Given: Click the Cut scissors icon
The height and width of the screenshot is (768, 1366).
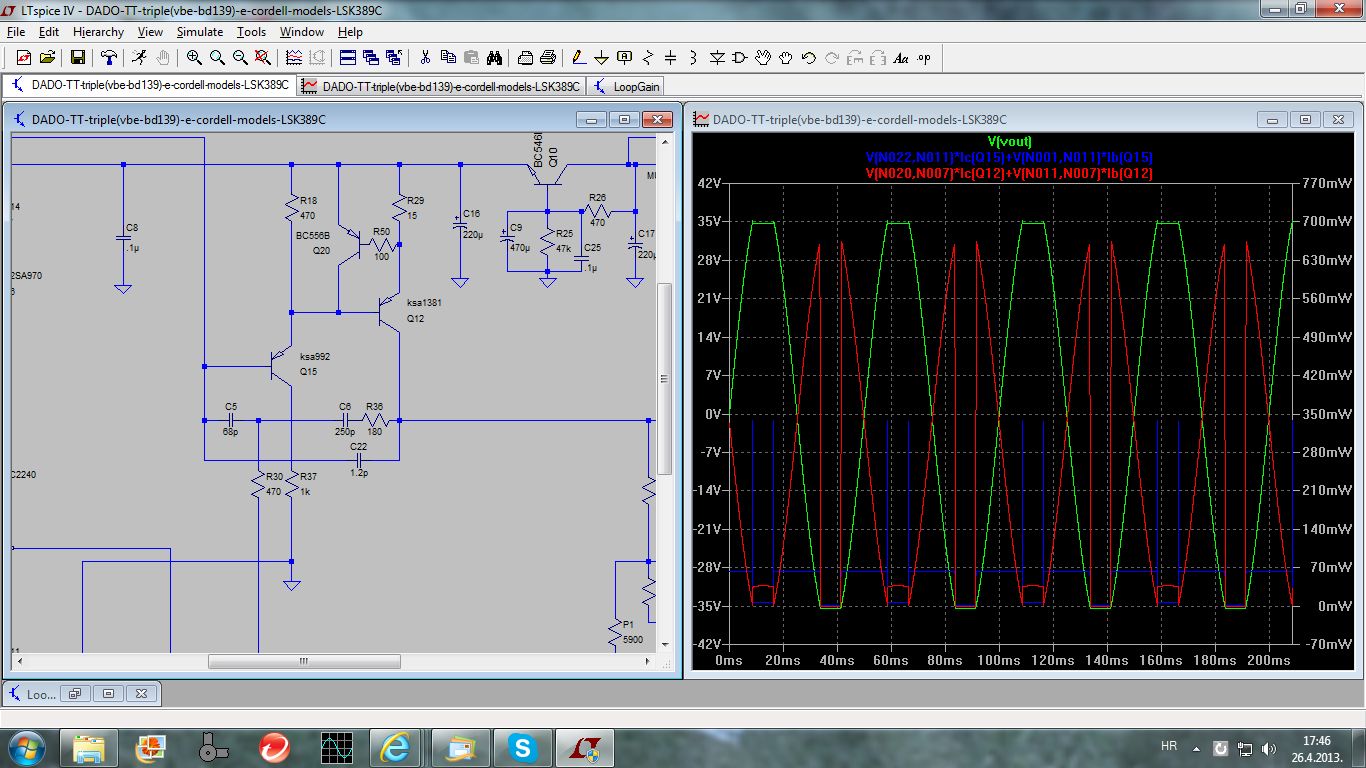Looking at the screenshot, I should coord(425,57).
